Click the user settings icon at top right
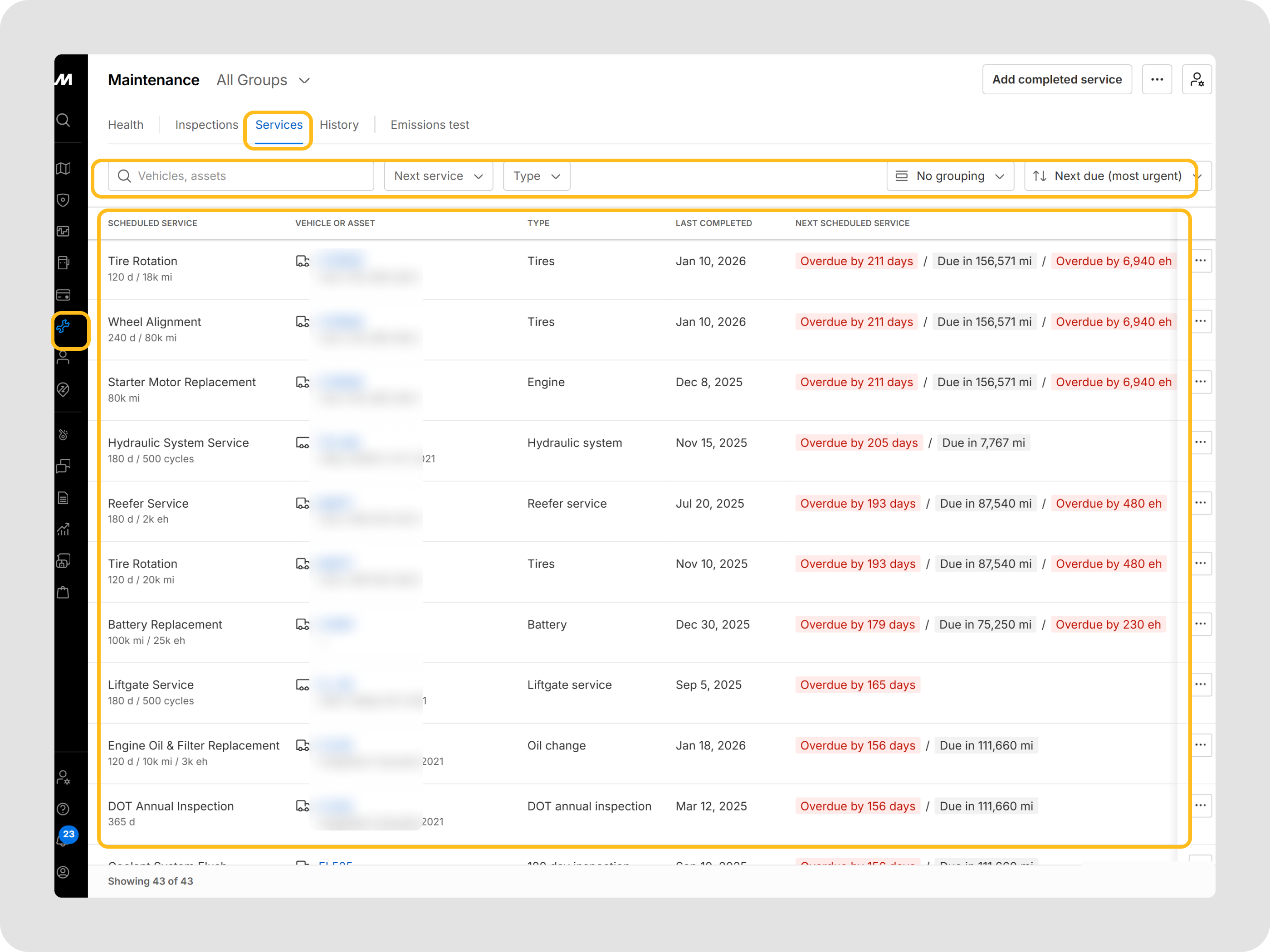Image resolution: width=1270 pixels, height=952 pixels. pyautogui.click(x=1197, y=79)
